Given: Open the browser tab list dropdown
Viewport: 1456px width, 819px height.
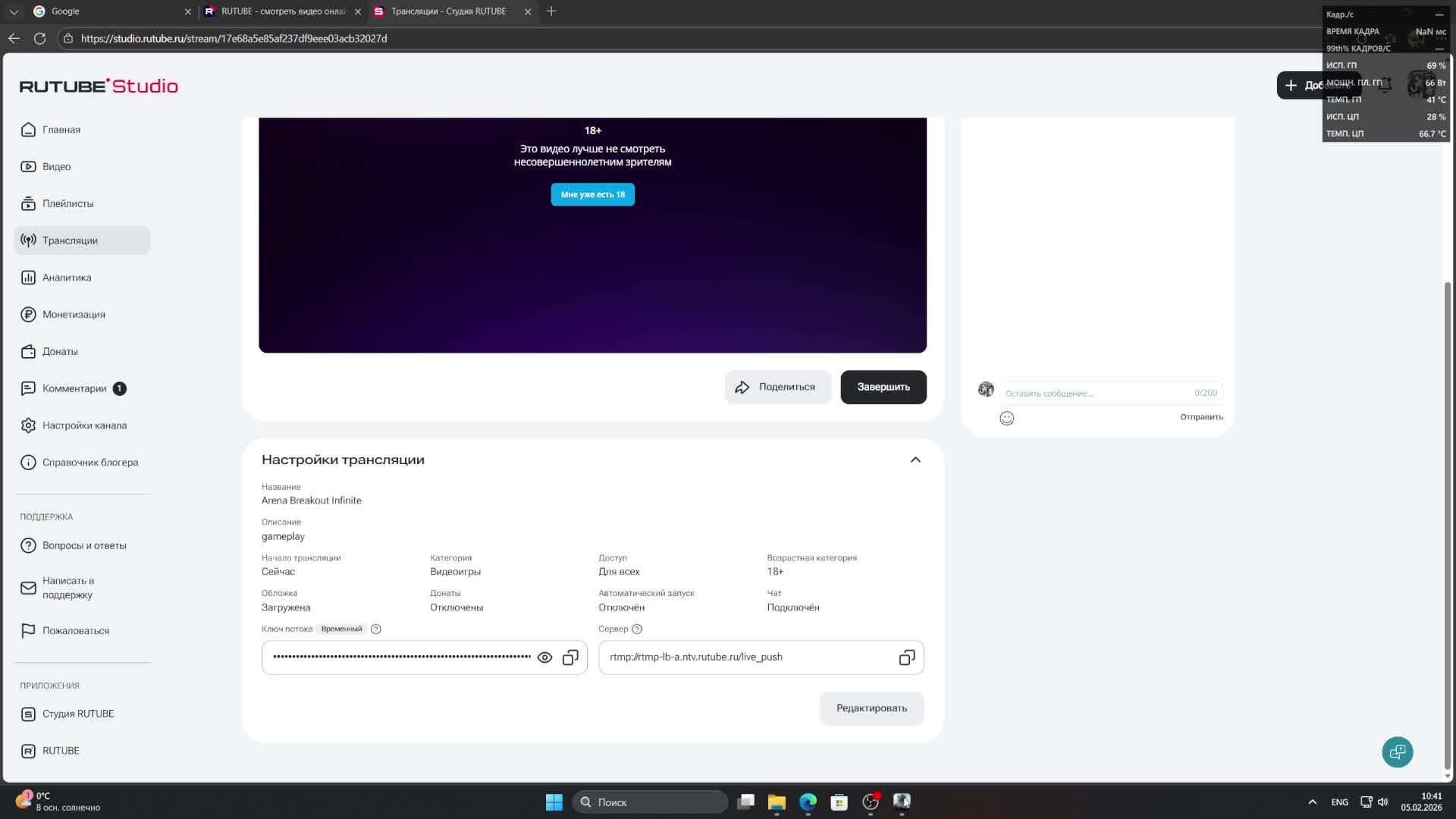Looking at the screenshot, I should [14, 11].
